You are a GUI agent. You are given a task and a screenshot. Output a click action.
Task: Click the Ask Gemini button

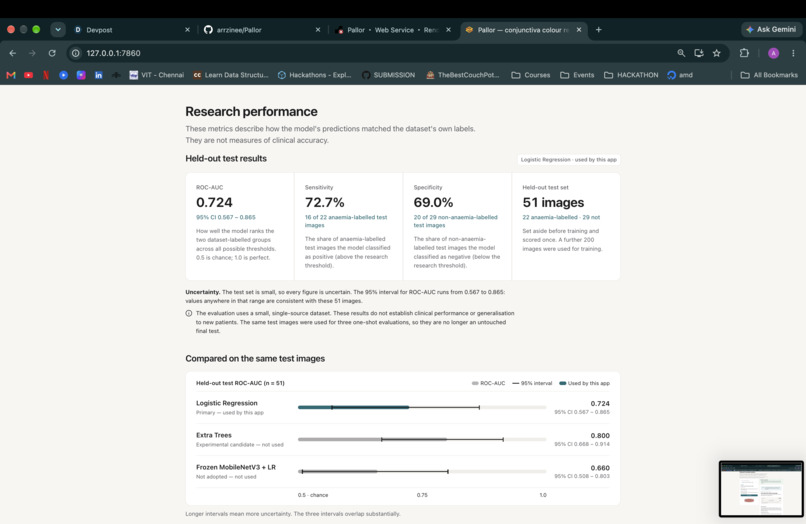771,30
